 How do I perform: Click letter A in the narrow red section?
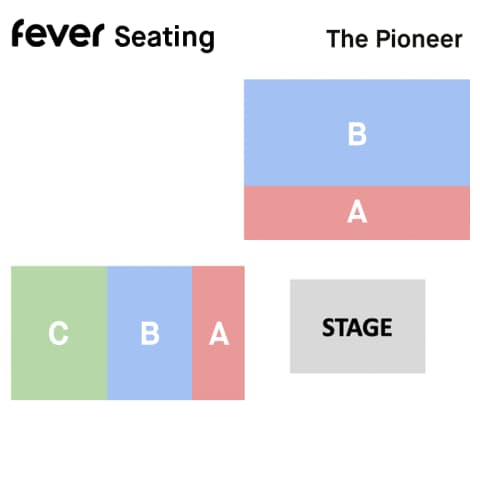tap(219, 333)
